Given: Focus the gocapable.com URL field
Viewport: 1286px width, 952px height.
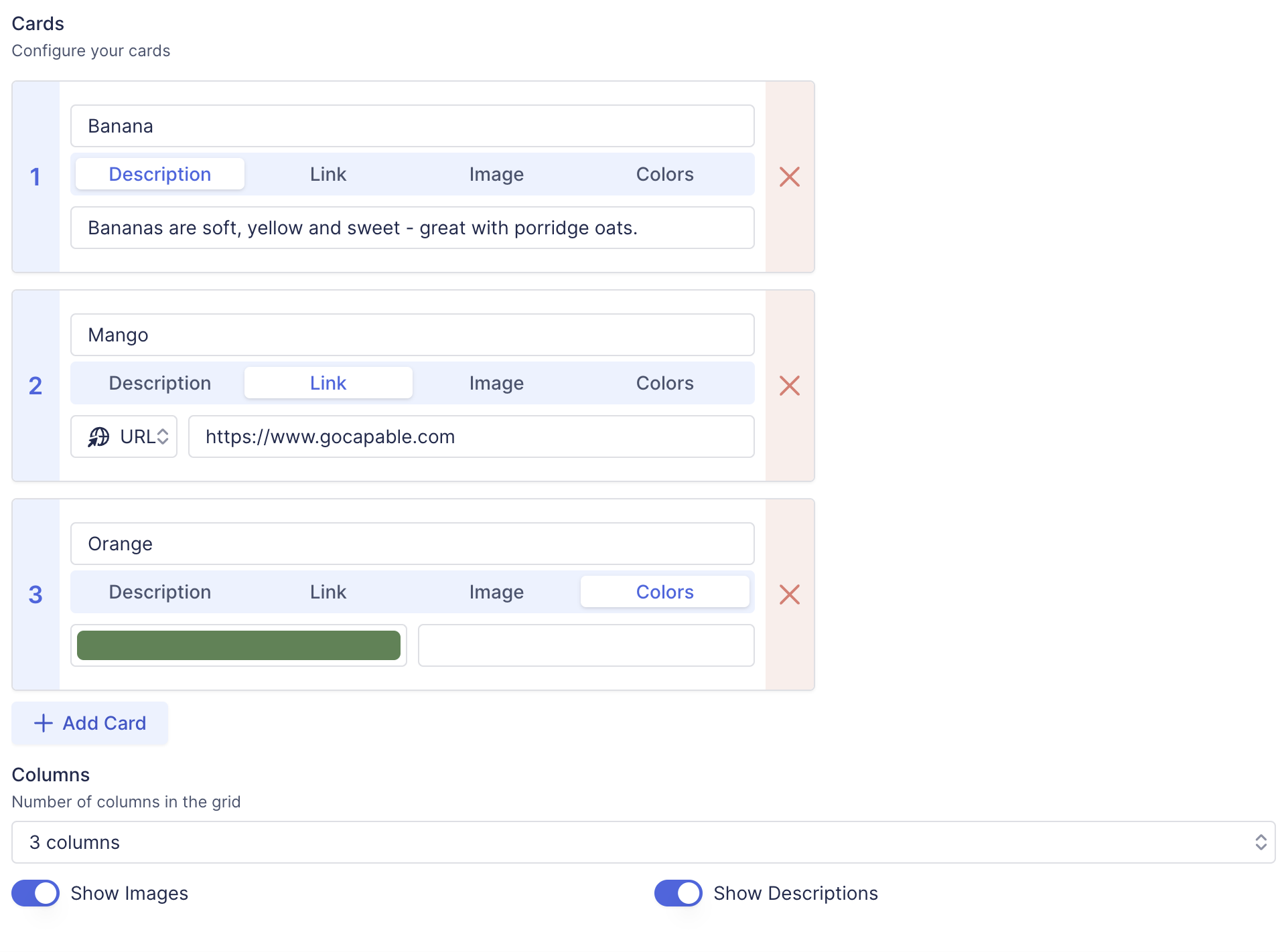Looking at the screenshot, I should click(x=471, y=437).
